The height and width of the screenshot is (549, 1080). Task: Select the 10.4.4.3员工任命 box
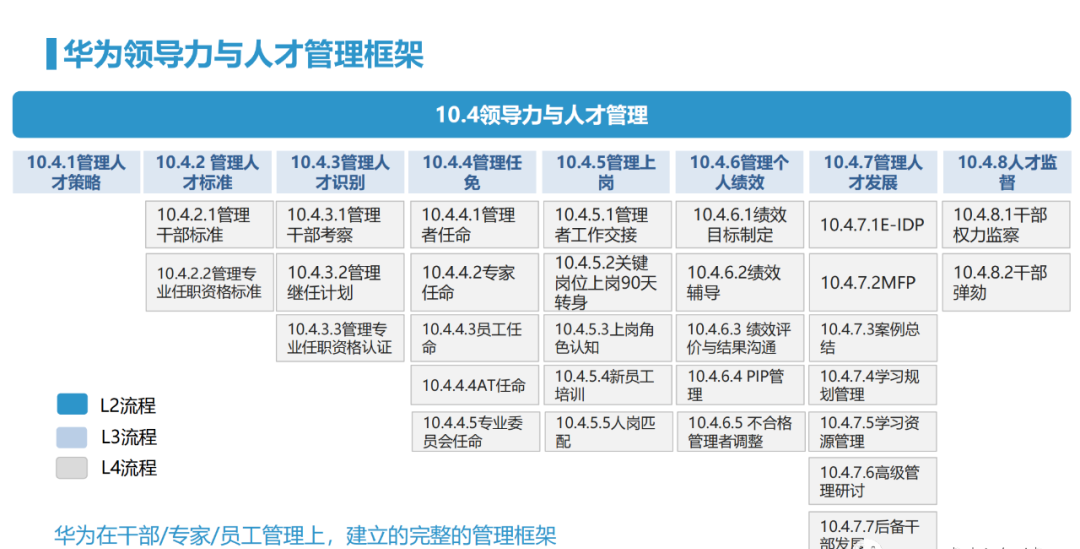475,338
